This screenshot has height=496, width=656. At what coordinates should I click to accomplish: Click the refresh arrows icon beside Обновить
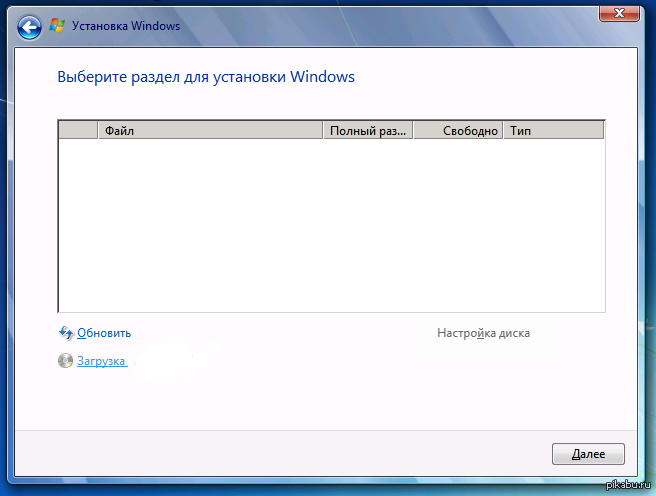click(x=66, y=333)
